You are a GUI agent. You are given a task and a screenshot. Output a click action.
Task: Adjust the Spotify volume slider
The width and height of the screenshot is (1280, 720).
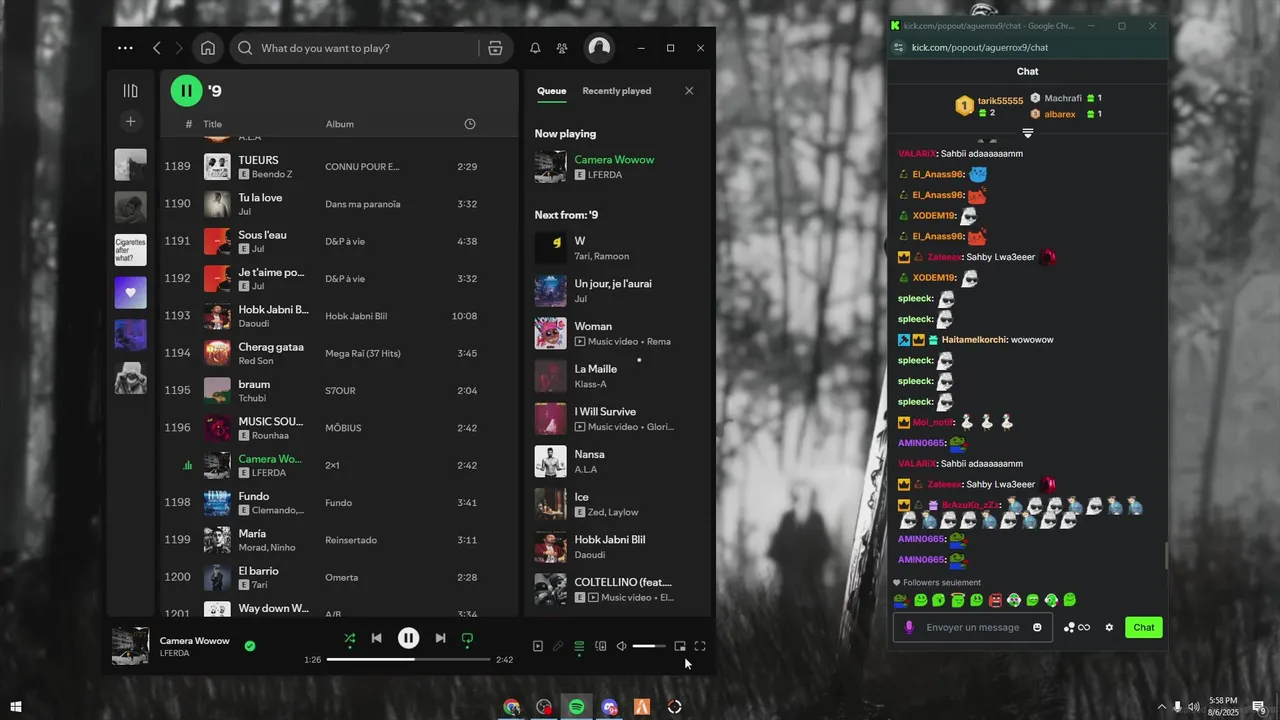pos(649,646)
